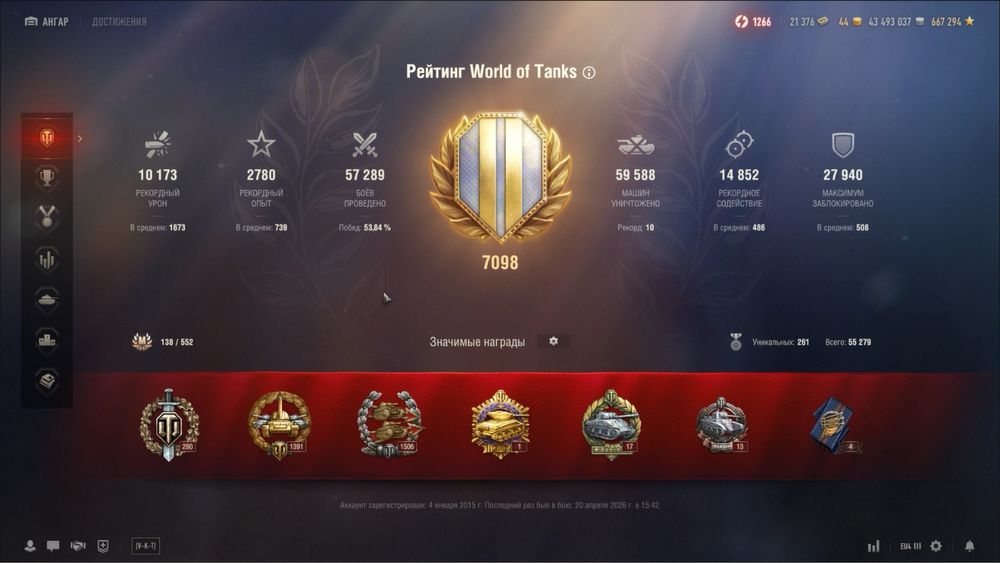Screen dimensions: 1000x563
Task: Open notifications bell in bottom bar
Action: (x=969, y=546)
